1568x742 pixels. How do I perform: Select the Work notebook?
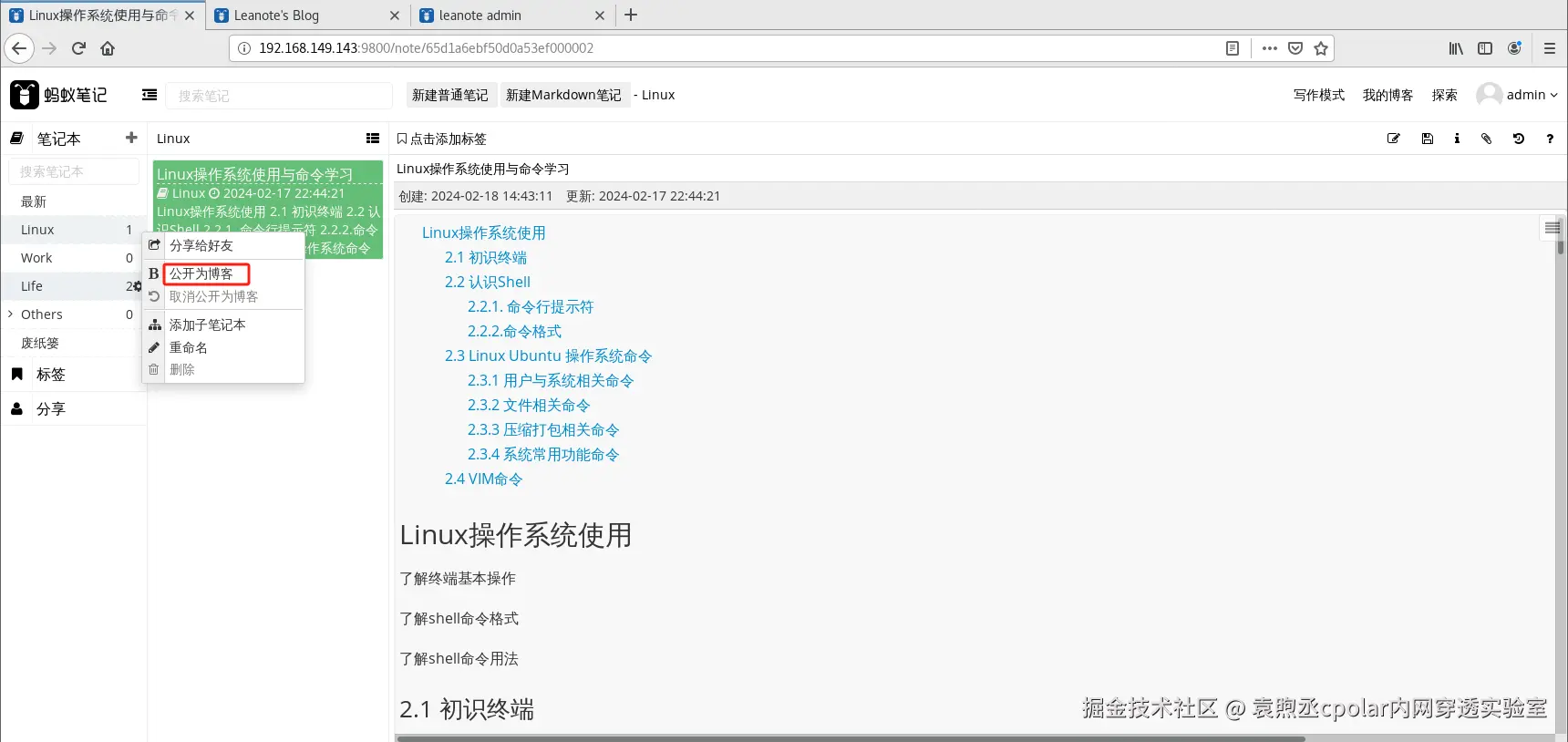(x=74, y=258)
